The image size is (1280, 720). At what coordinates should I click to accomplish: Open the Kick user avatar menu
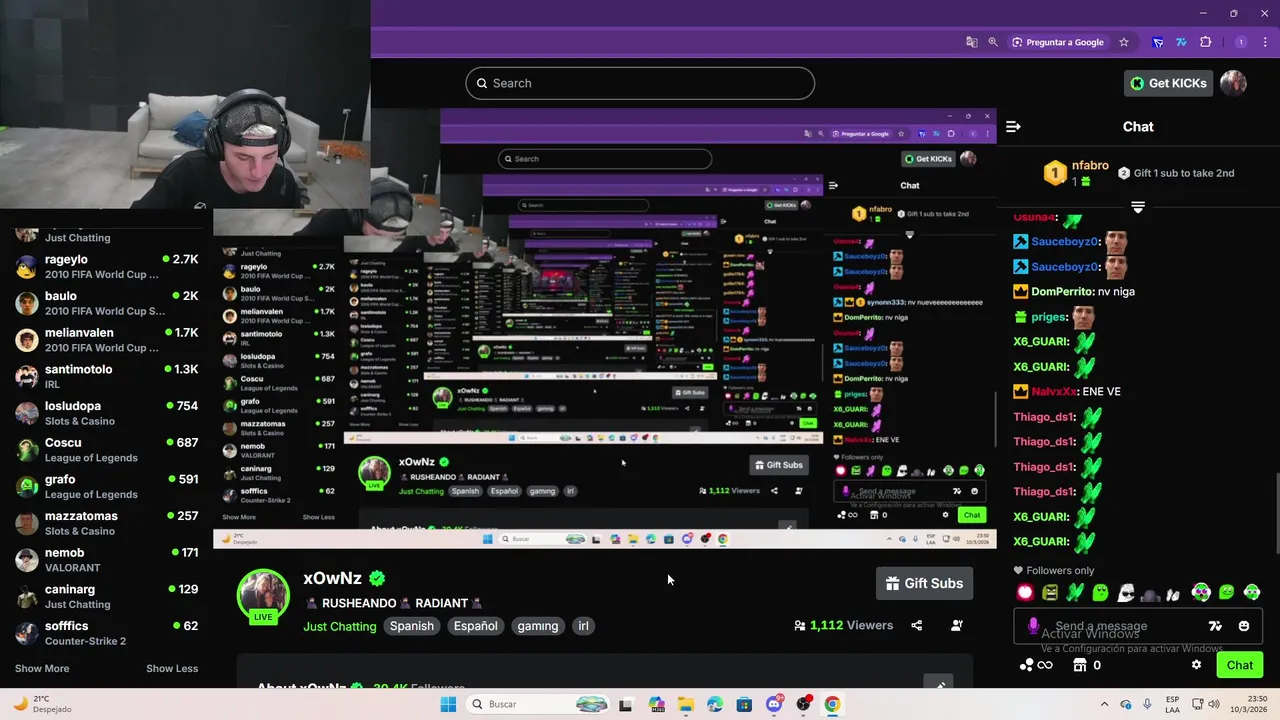pos(1233,83)
